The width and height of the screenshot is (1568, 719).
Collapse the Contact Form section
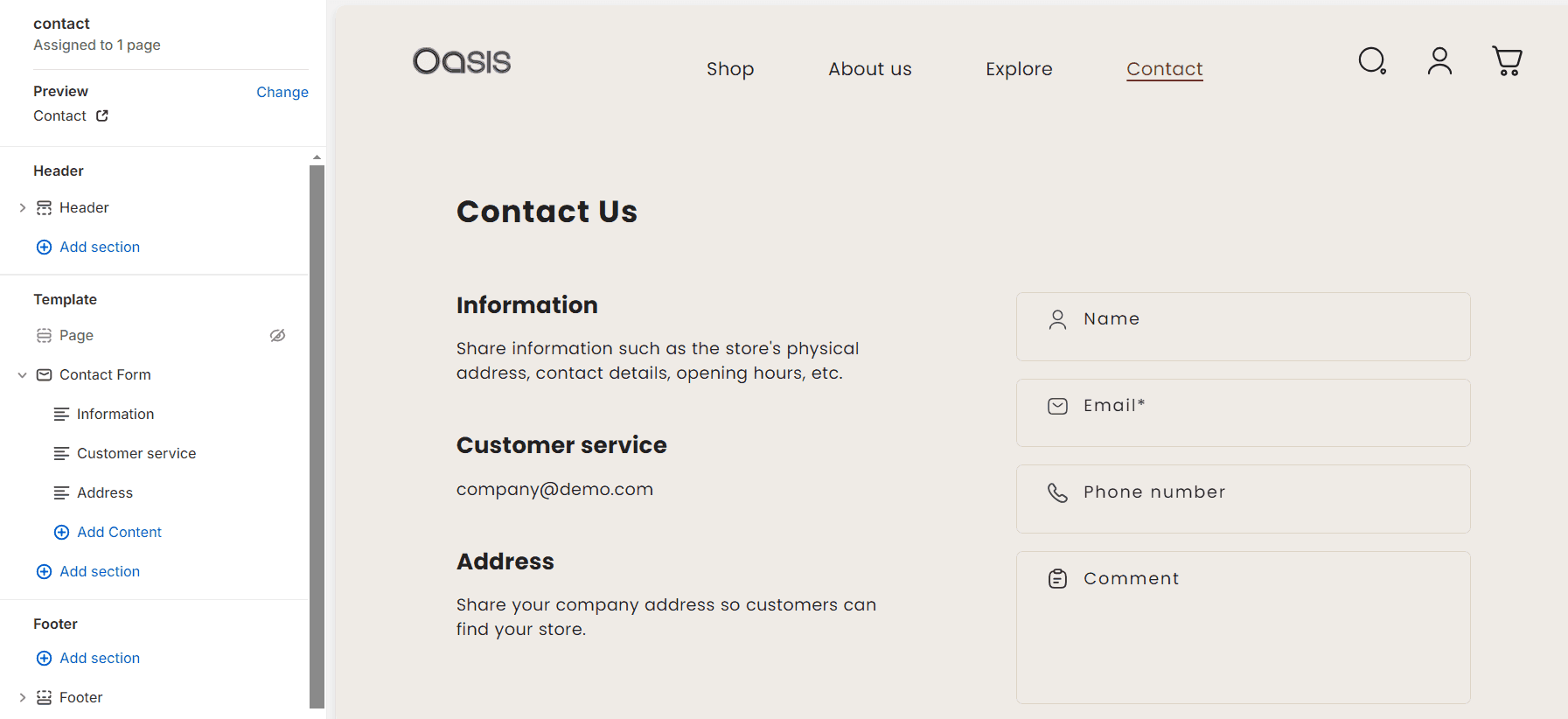[23, 375]
